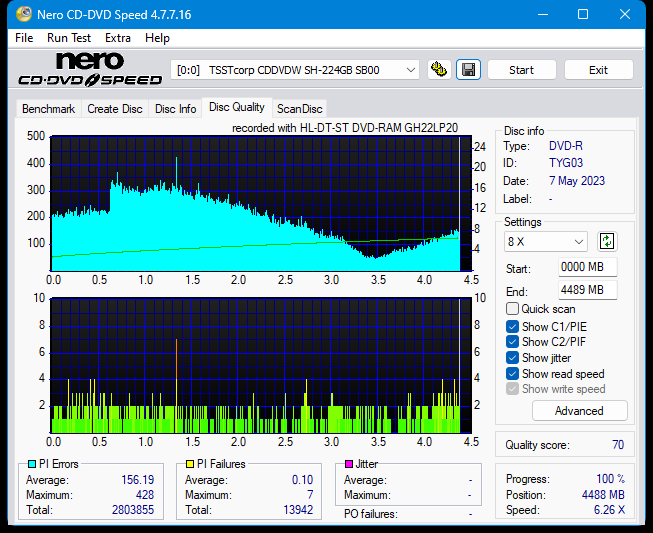Image resolution: width=653 pixels, height=533 pixels.
Task: Click the cyan PI Errors legend swatch
Action: click(x=31, y=464)
